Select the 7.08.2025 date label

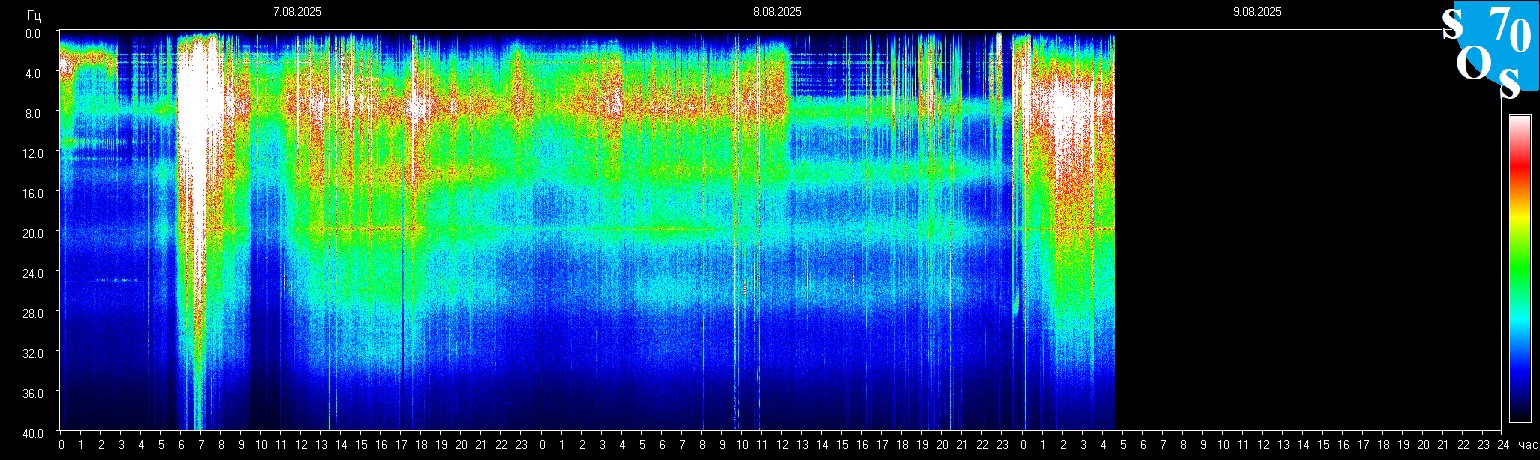click(x=297, y=12)
